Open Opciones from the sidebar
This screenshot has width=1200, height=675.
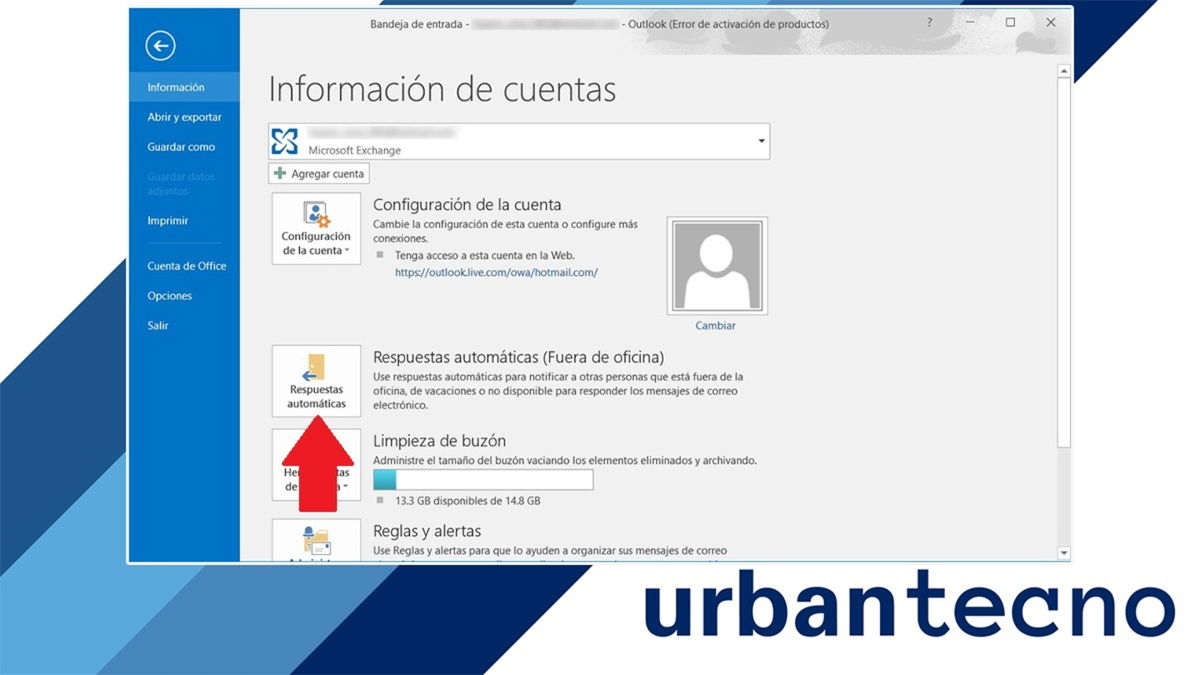(x=169, y=295)
